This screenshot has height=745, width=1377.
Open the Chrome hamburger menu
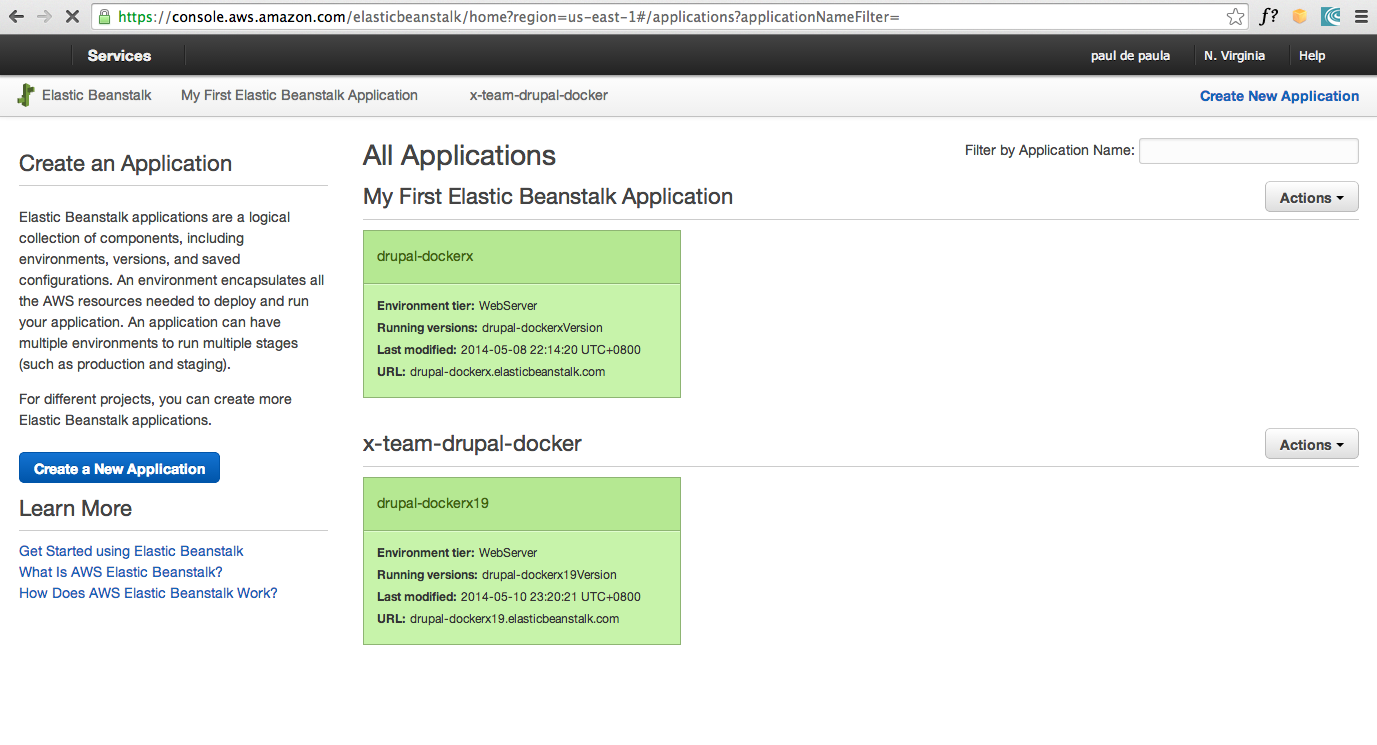click(x=1360, y=16)
